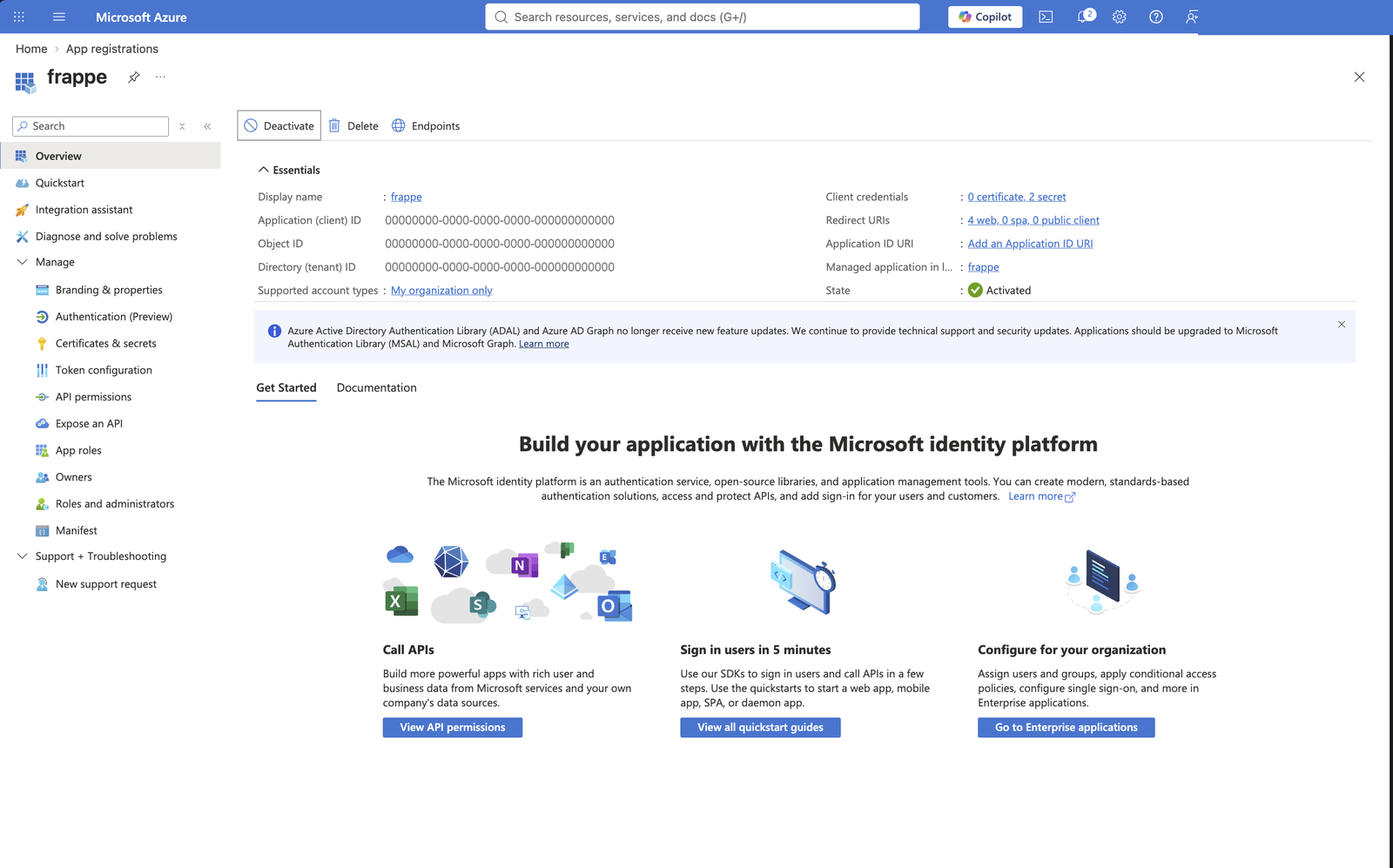This screenshot has width=1393, height=868.
Task: Open the My organization only link
Action: [441, 291]
